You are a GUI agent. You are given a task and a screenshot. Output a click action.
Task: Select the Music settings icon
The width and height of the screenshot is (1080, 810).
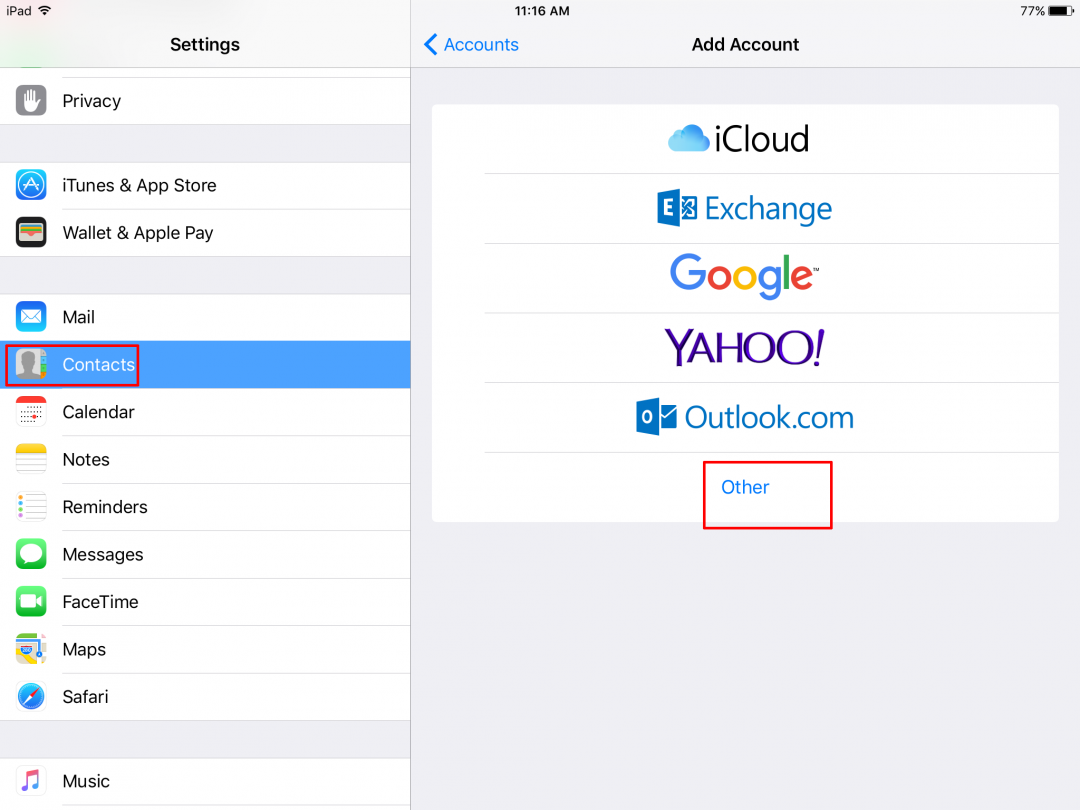[x=31, y=781]
